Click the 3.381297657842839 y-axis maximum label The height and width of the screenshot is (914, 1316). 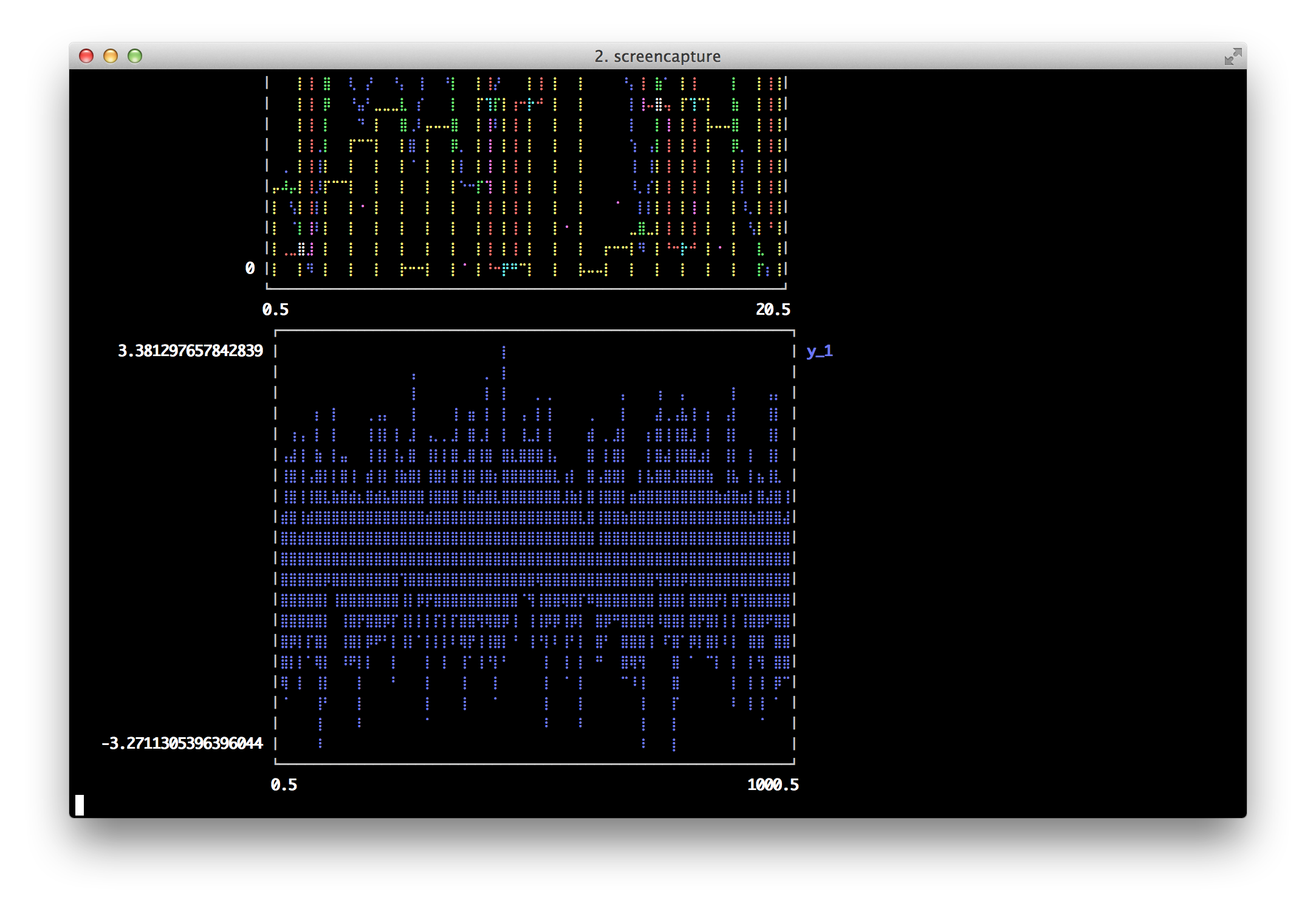pyautogui.click(x=190, y=351)
